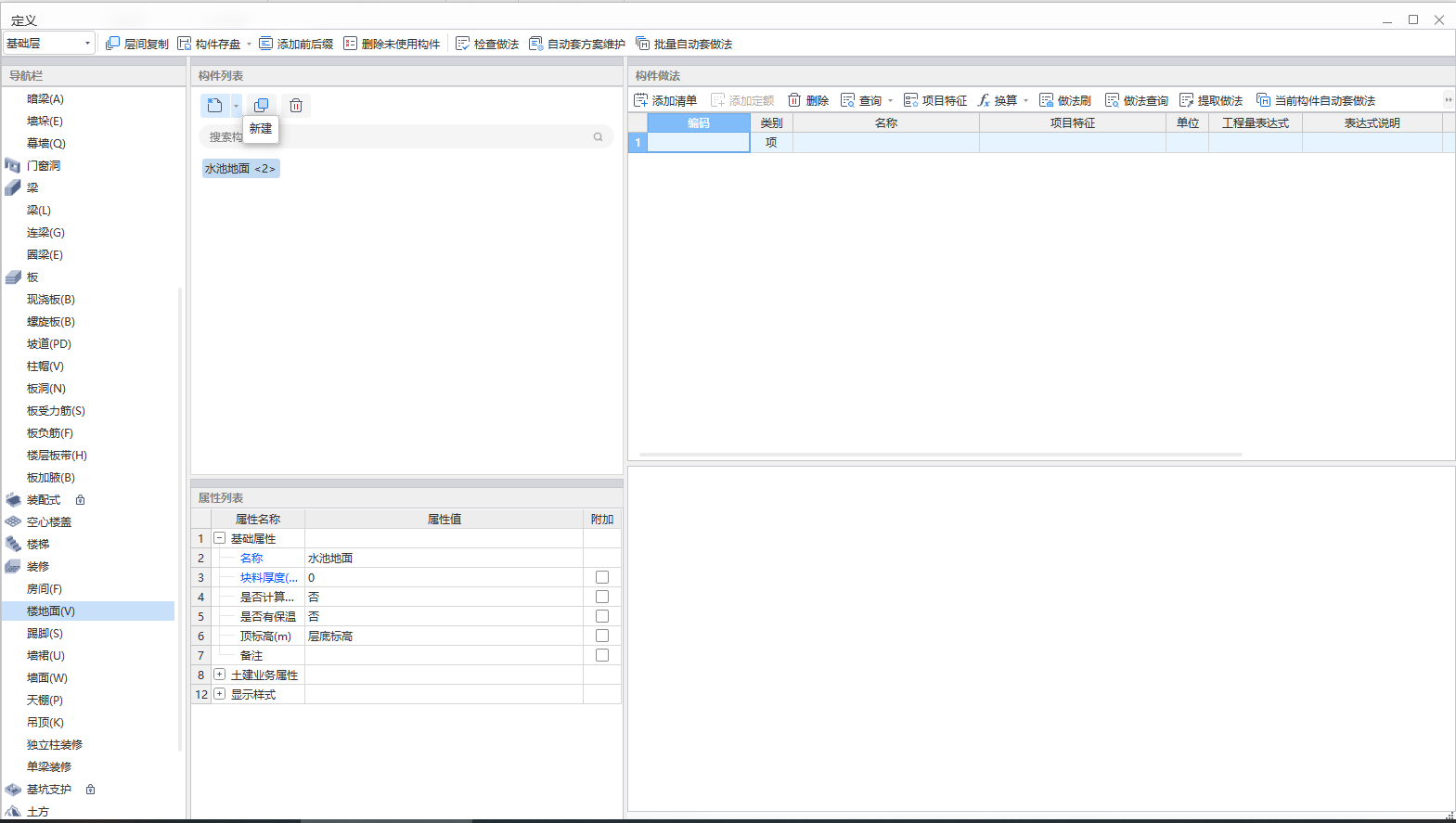Open 新建 dropdown arrow
The image size is (1456, 823).
(236, 105)
